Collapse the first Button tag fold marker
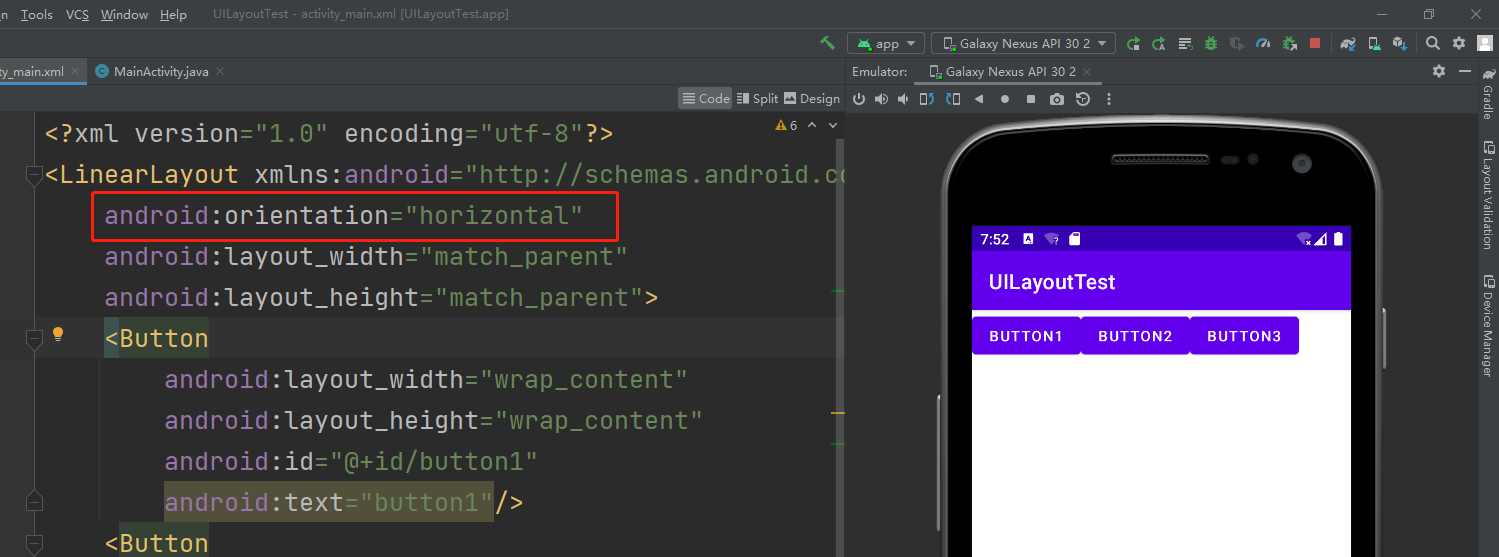 (x=34, y=339)
